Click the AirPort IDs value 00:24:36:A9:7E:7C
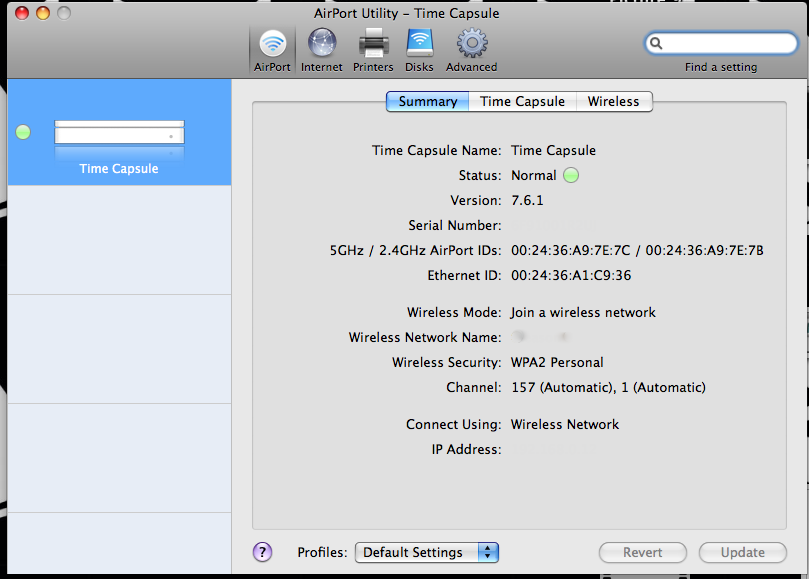 coord(571,250)
